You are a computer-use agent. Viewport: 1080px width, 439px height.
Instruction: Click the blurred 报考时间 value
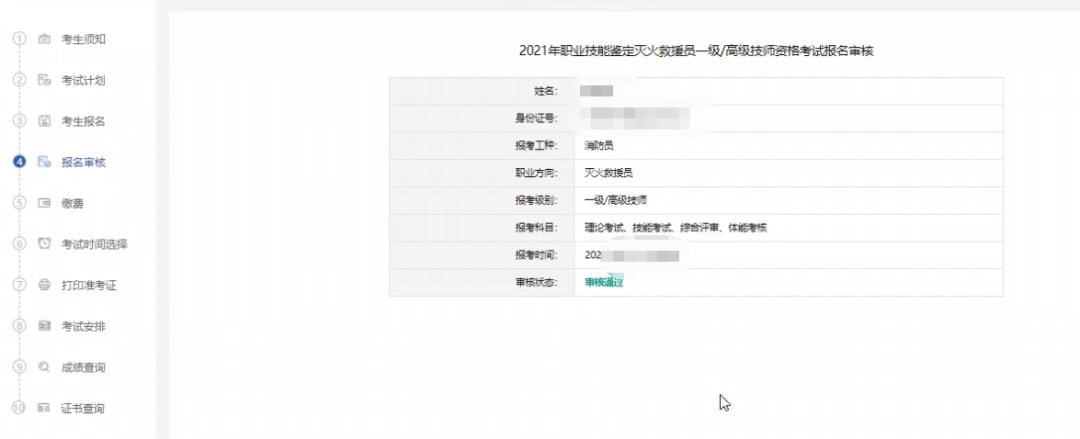coord(632,256)
